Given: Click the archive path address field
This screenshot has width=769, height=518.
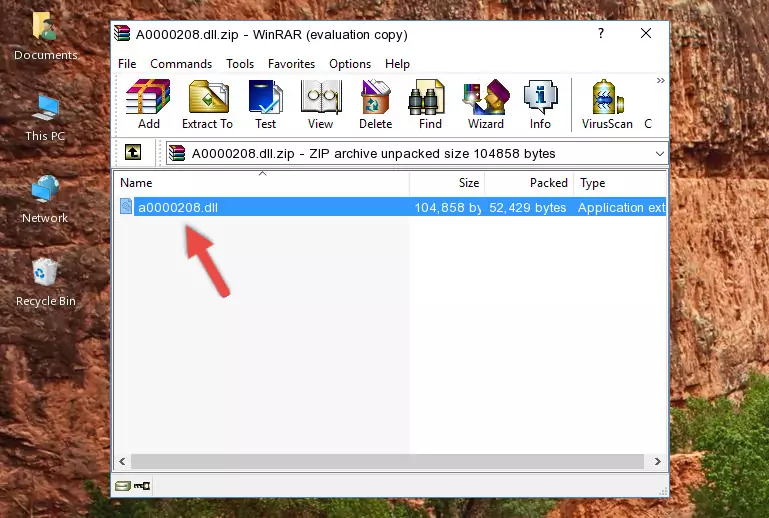Looking at the screenshot, I should click(x=416, y=154).
